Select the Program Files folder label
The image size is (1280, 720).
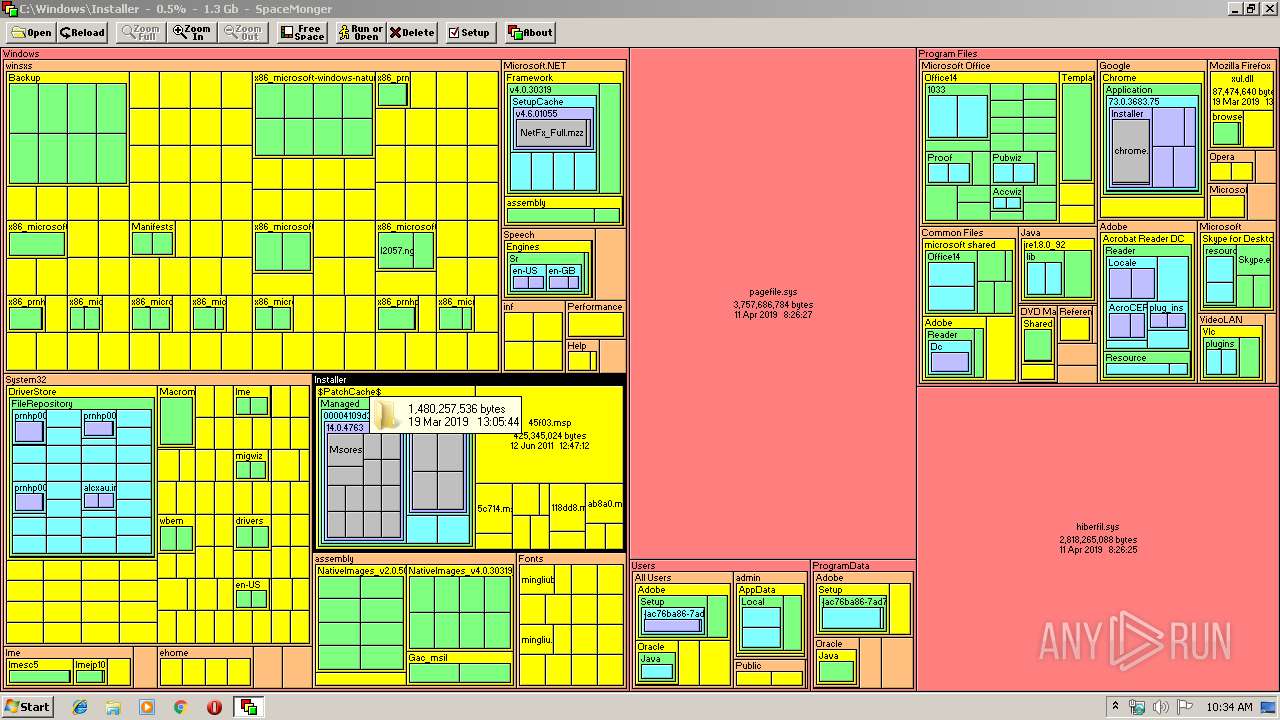tap(948, 54)
